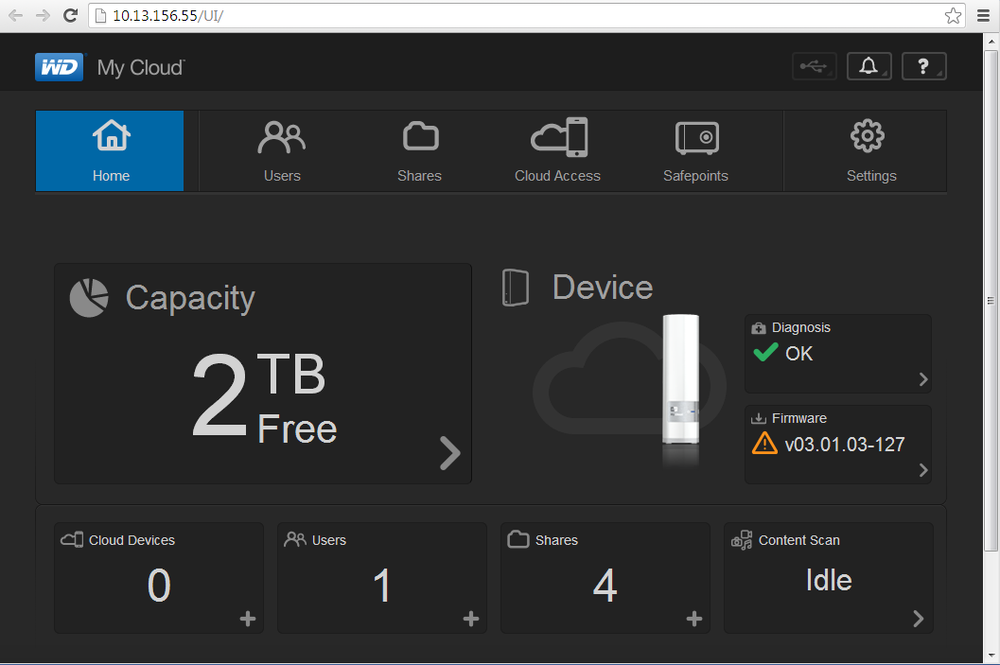This screenshot has height=665, width=1000.
Task: Click the Capacity heading
Action: click(190, 298)
